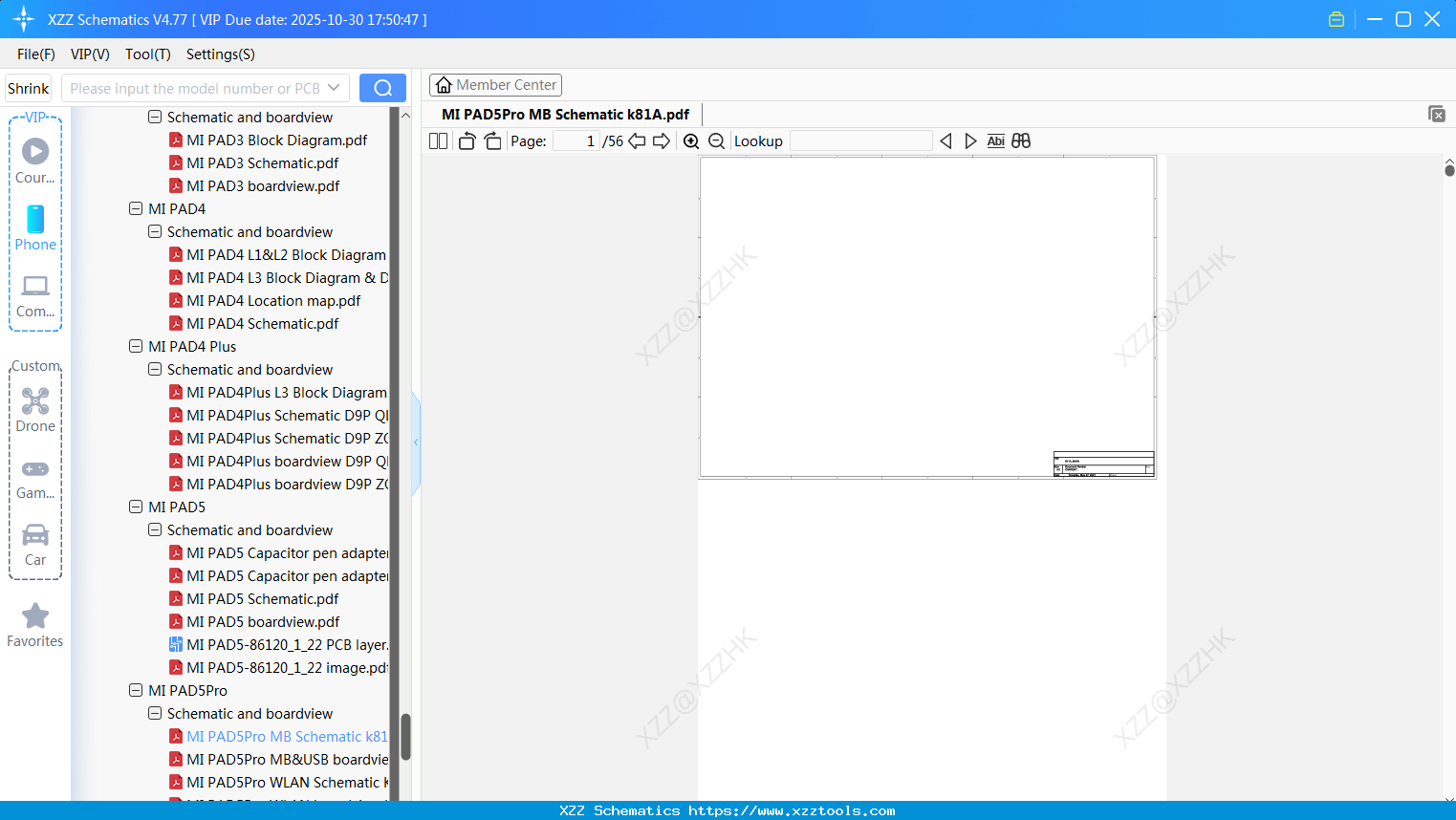This screenshot has width=1456, height=820.
Task: Collapse the MI PAD4 Plus tree node
Action: click(x=136, y=346)
